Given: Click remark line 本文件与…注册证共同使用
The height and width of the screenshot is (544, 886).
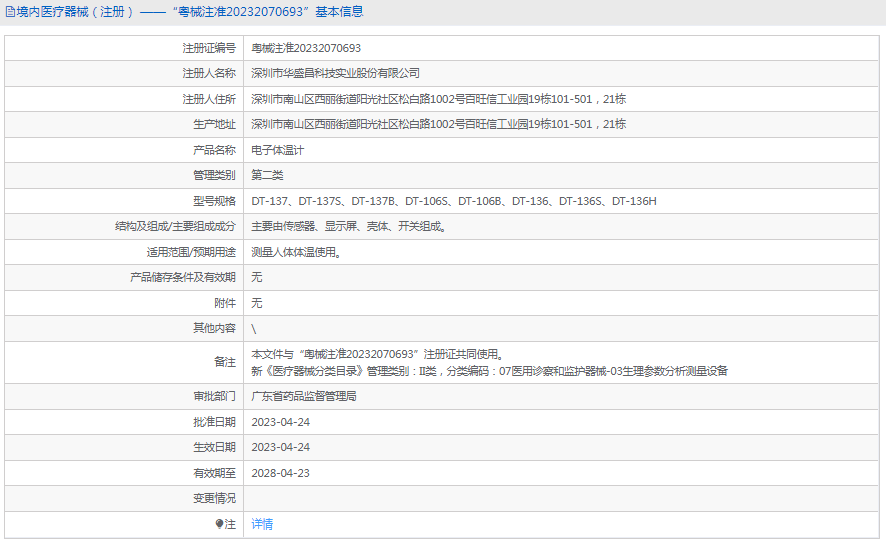Looking at the screenshot, I should [377, 354].
